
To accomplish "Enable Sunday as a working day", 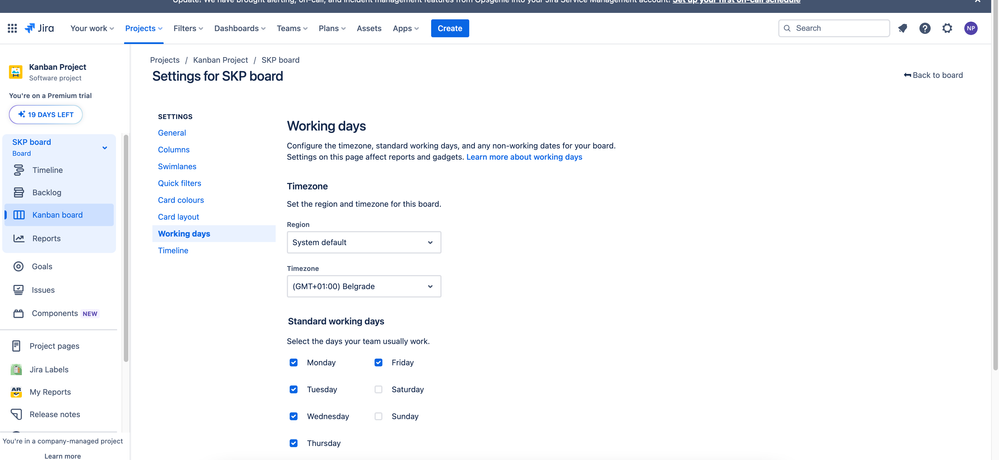I will pos(378,416).
